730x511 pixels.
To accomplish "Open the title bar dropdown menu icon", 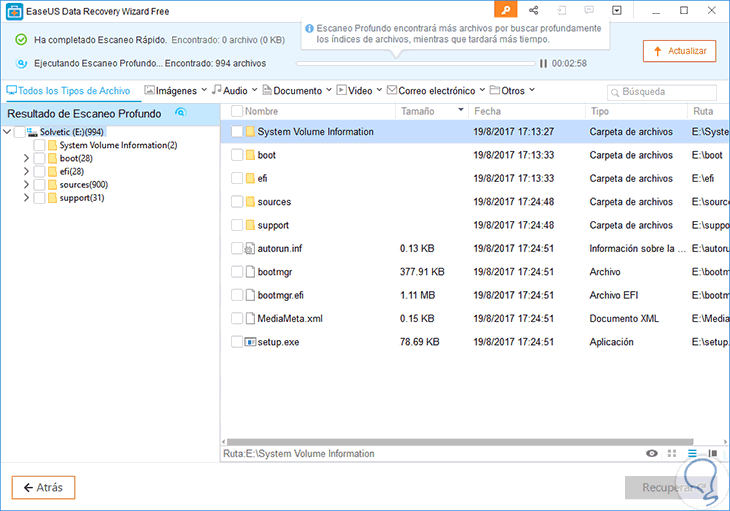I will click(617, 10).
